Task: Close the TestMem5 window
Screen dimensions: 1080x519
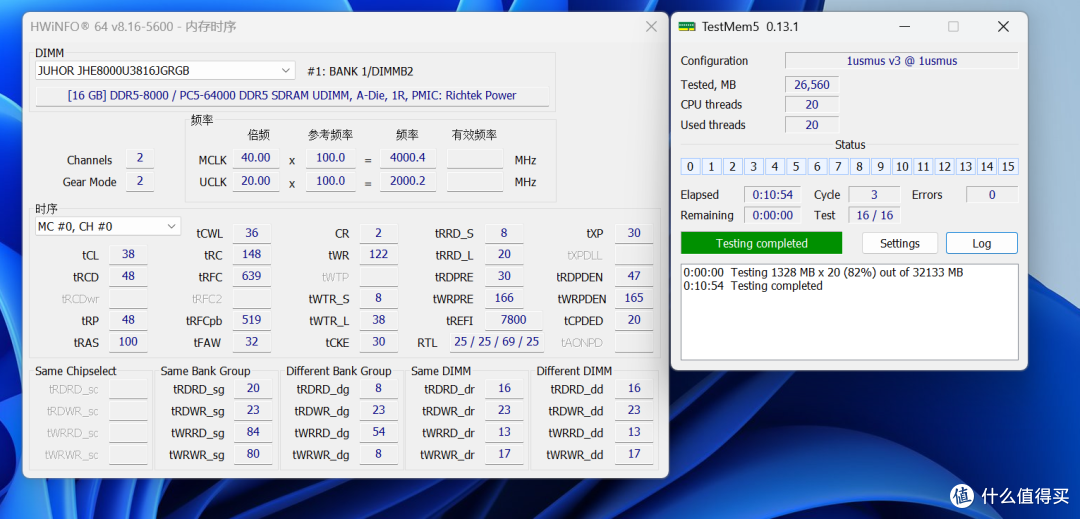Action: pyautogui.click(x=1004, y=26)
